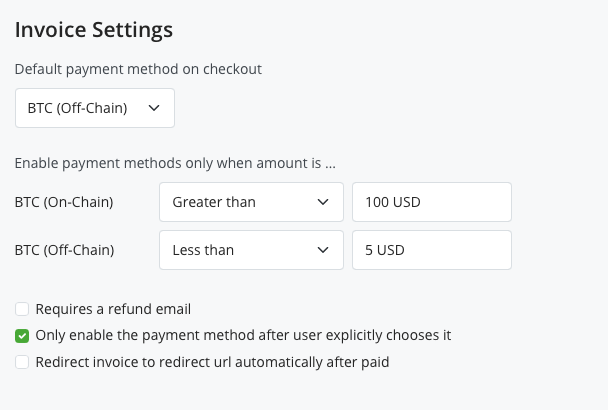Click the green checkmark icon
This screenshot has height=410, width=608.
[22, 335]
